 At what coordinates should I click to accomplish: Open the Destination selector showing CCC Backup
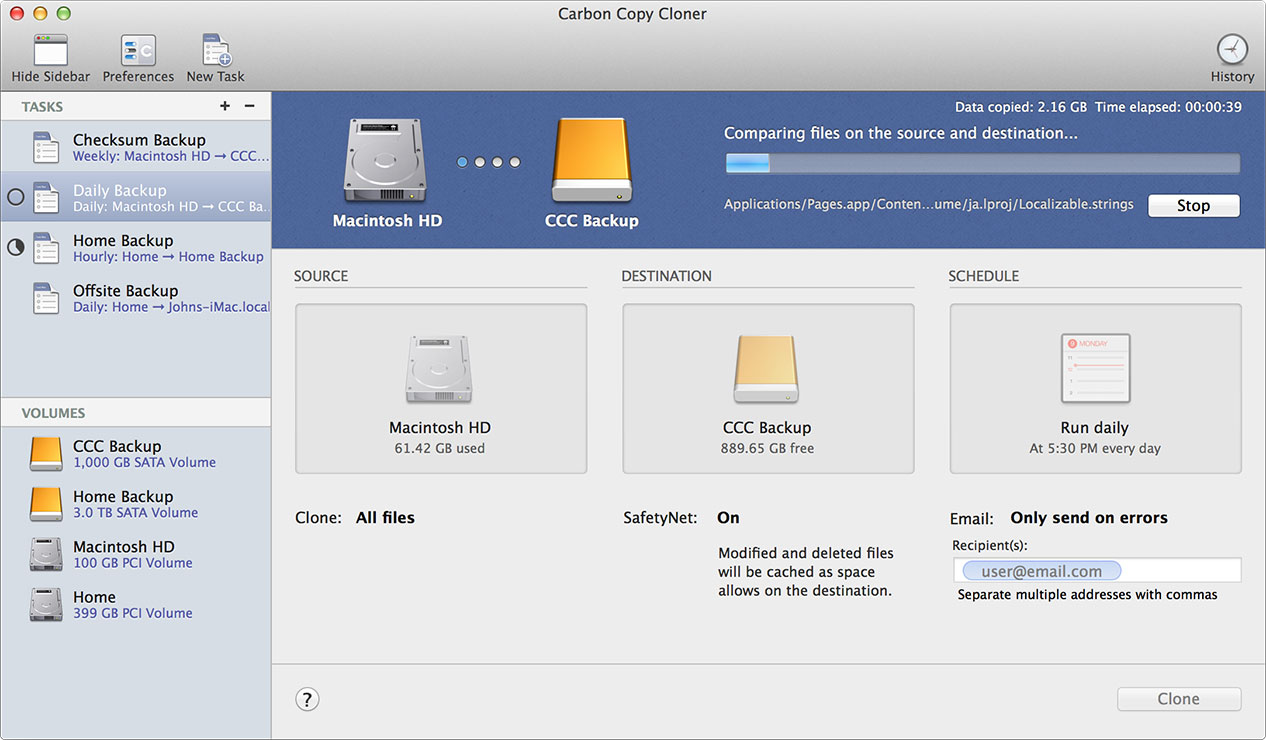pos(767,389)
